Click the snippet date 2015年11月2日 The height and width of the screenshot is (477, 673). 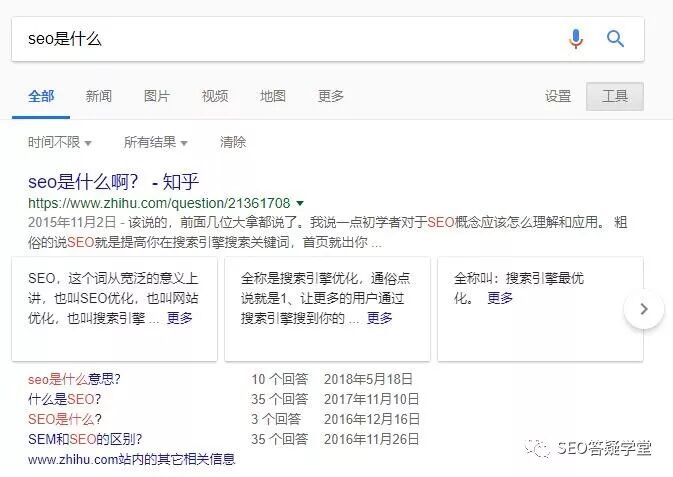(72, 222)
